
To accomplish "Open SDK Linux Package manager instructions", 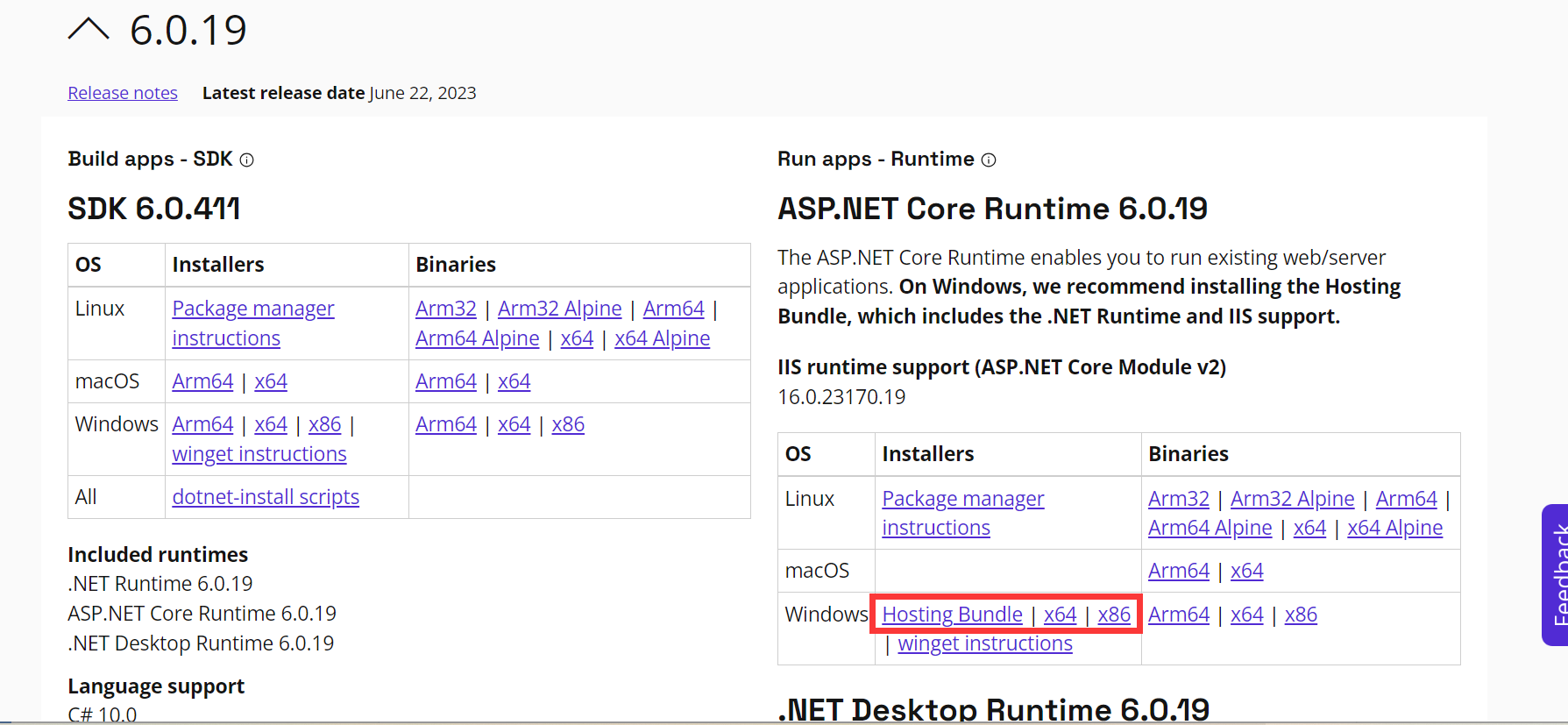I will click(253, 323).
